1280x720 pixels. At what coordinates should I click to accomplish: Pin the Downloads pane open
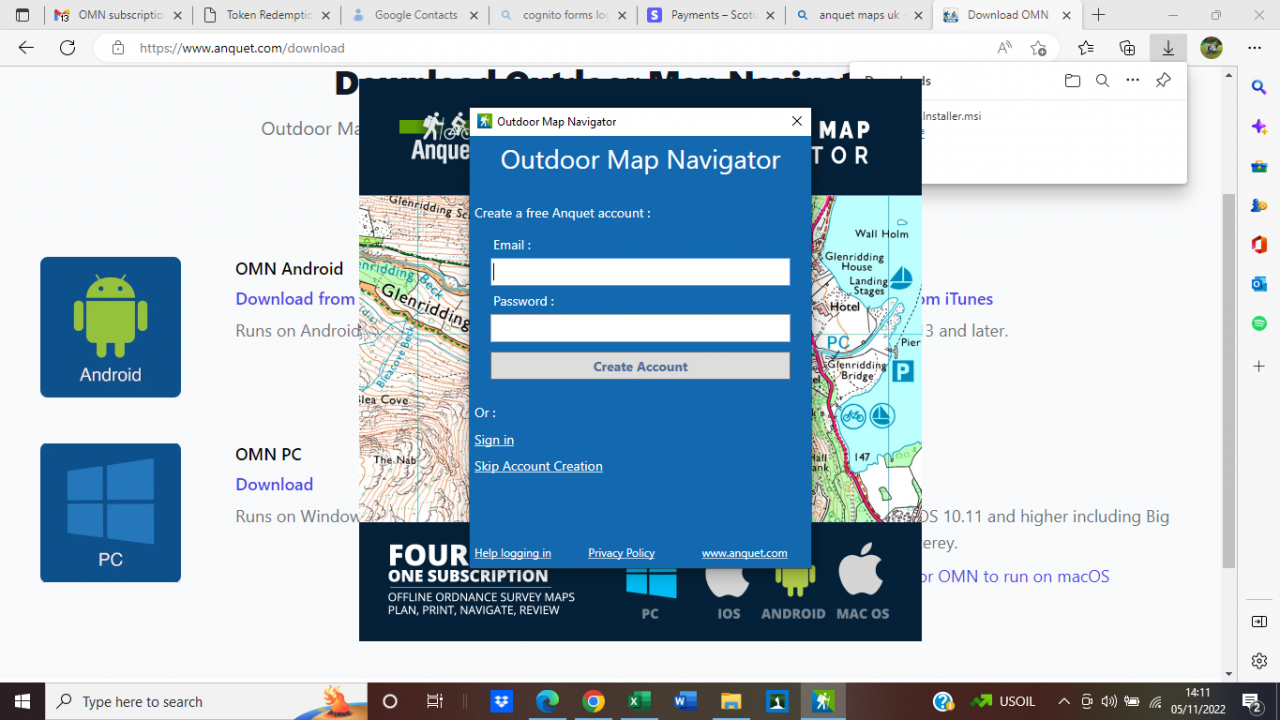point(1163,80)
